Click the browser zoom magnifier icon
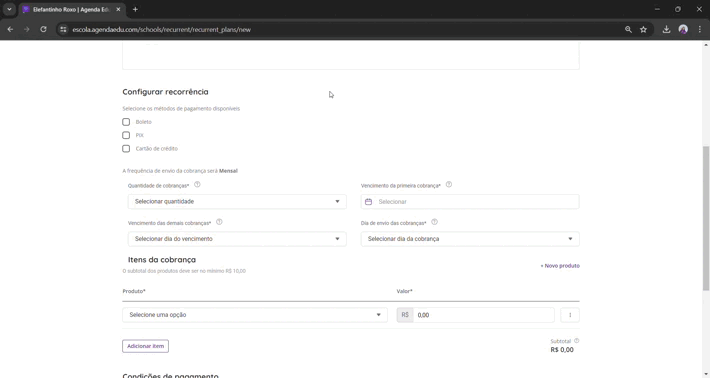The height and width of the screenshot is (378, 710). pos(628,29)
